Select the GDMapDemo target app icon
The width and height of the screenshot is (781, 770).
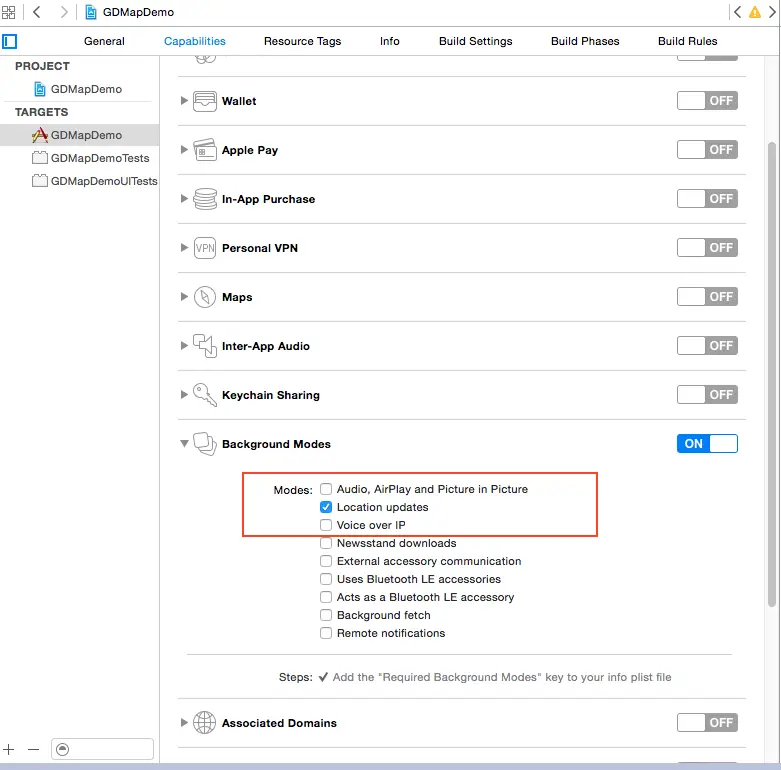[40, 135]
